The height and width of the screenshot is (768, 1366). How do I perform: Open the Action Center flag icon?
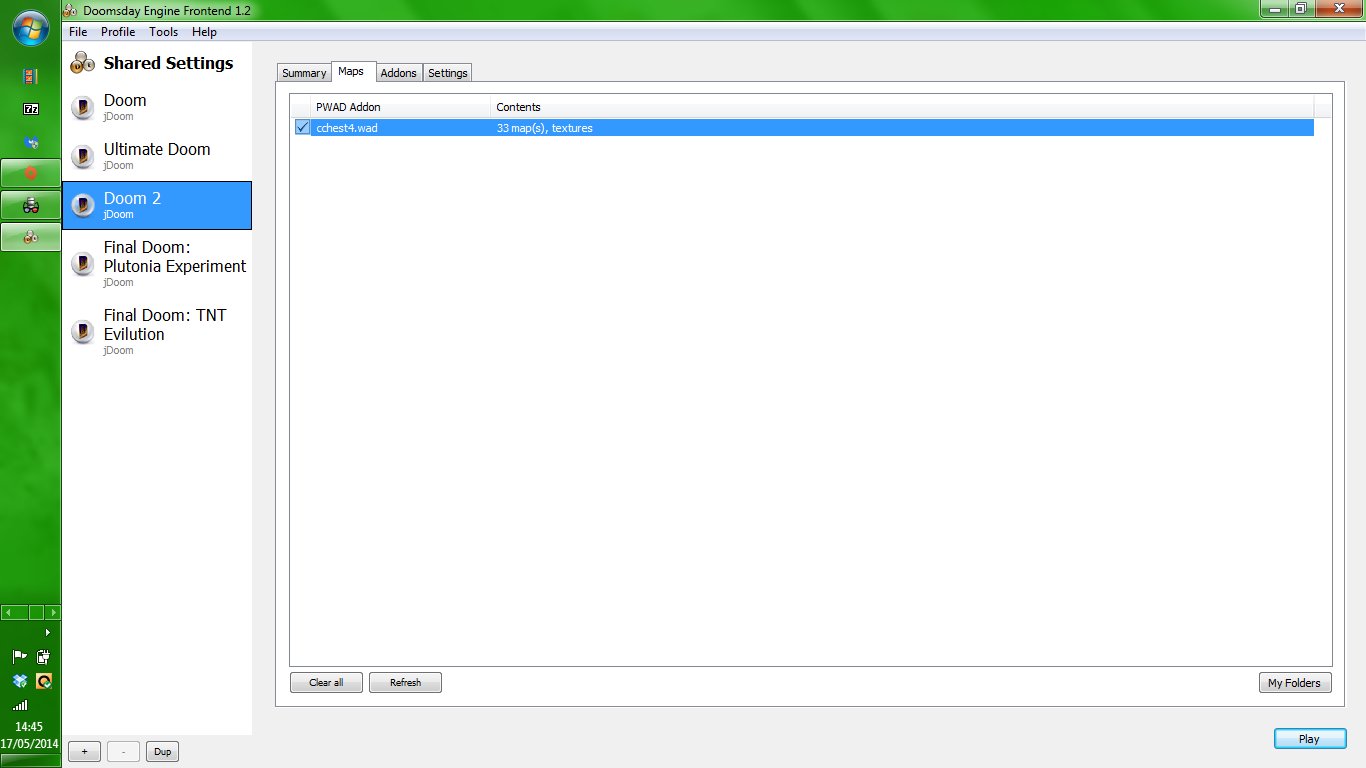coord(19,657)
